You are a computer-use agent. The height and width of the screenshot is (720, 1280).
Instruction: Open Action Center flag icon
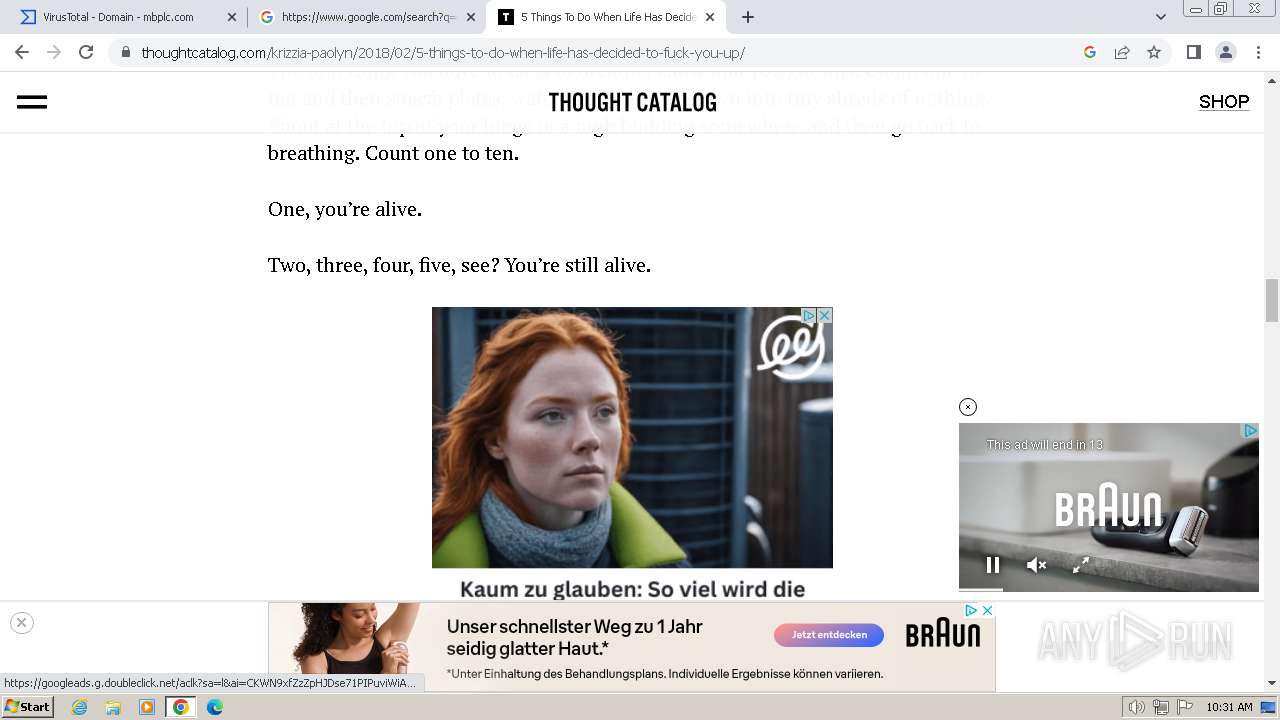[x=1184, y=707]
